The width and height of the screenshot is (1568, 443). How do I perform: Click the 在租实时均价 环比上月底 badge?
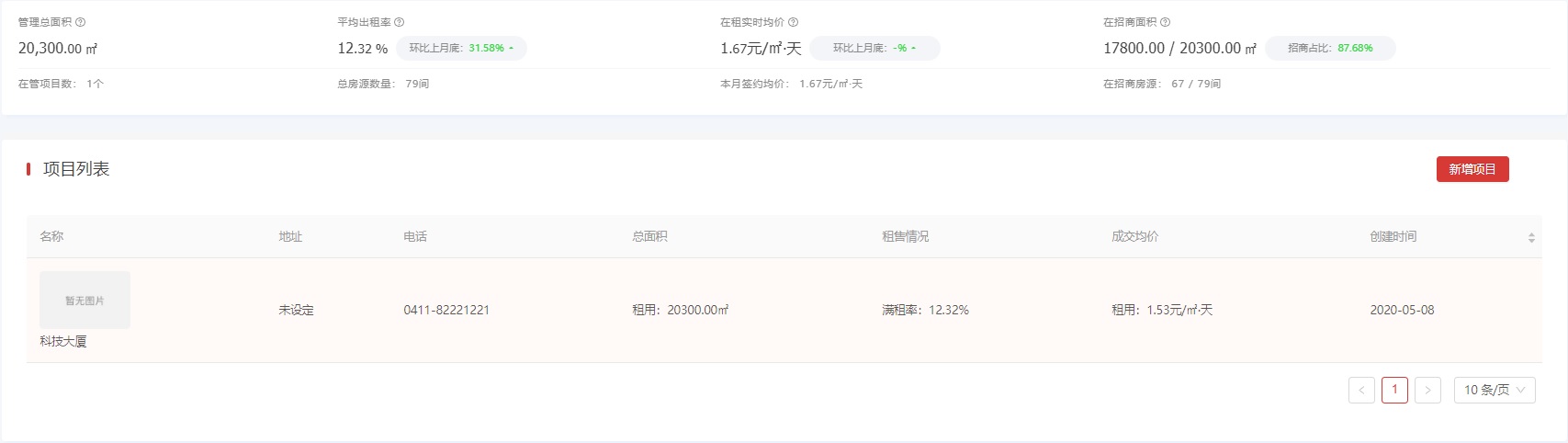click(x=874, y=48)
